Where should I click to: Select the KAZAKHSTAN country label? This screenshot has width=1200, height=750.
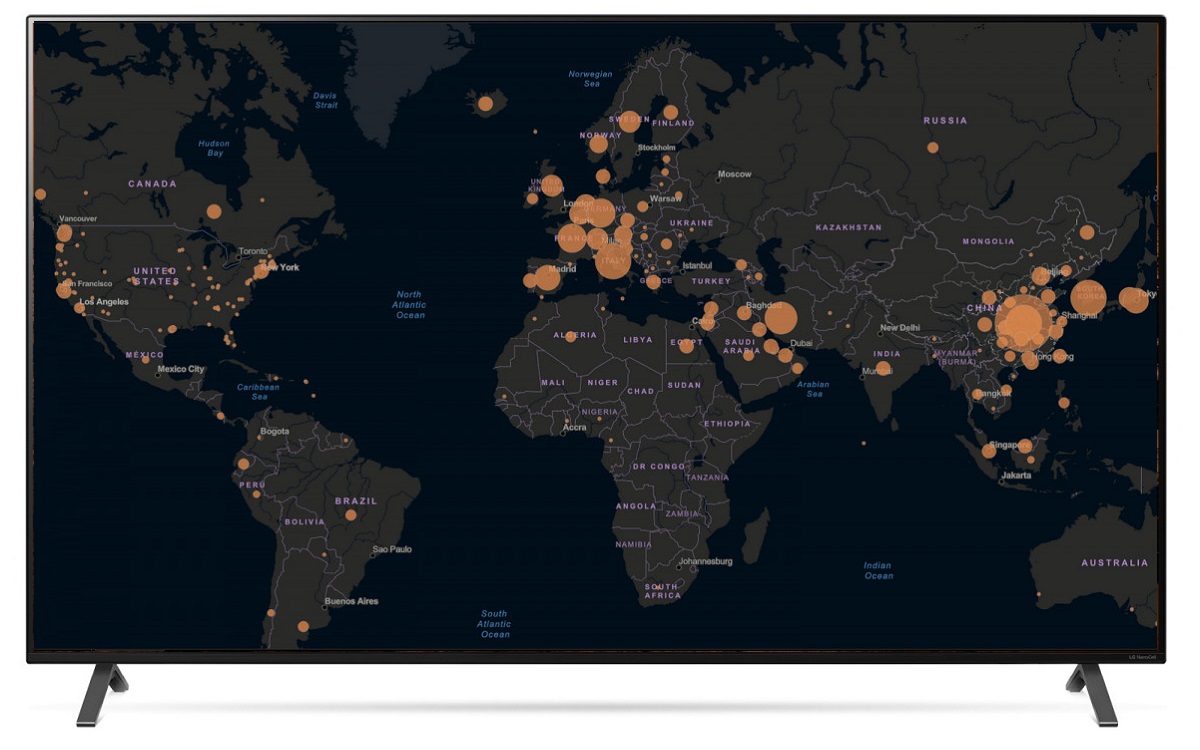(848, 228)
